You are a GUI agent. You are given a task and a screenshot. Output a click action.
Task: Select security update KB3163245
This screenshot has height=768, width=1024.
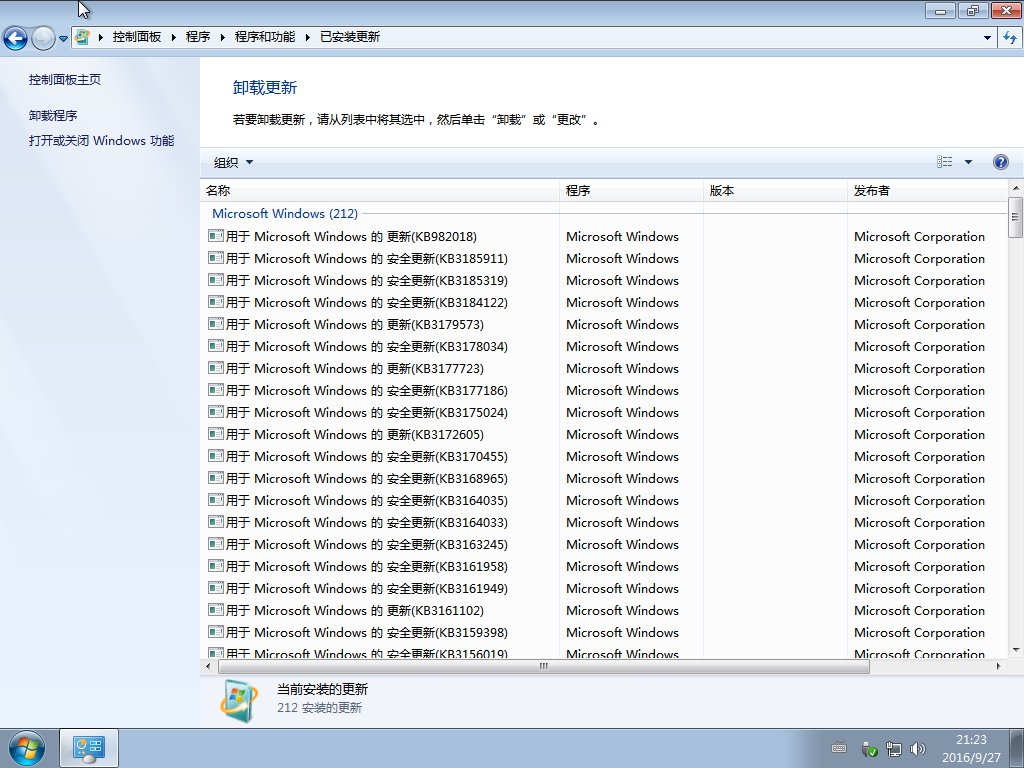point(604,545)
